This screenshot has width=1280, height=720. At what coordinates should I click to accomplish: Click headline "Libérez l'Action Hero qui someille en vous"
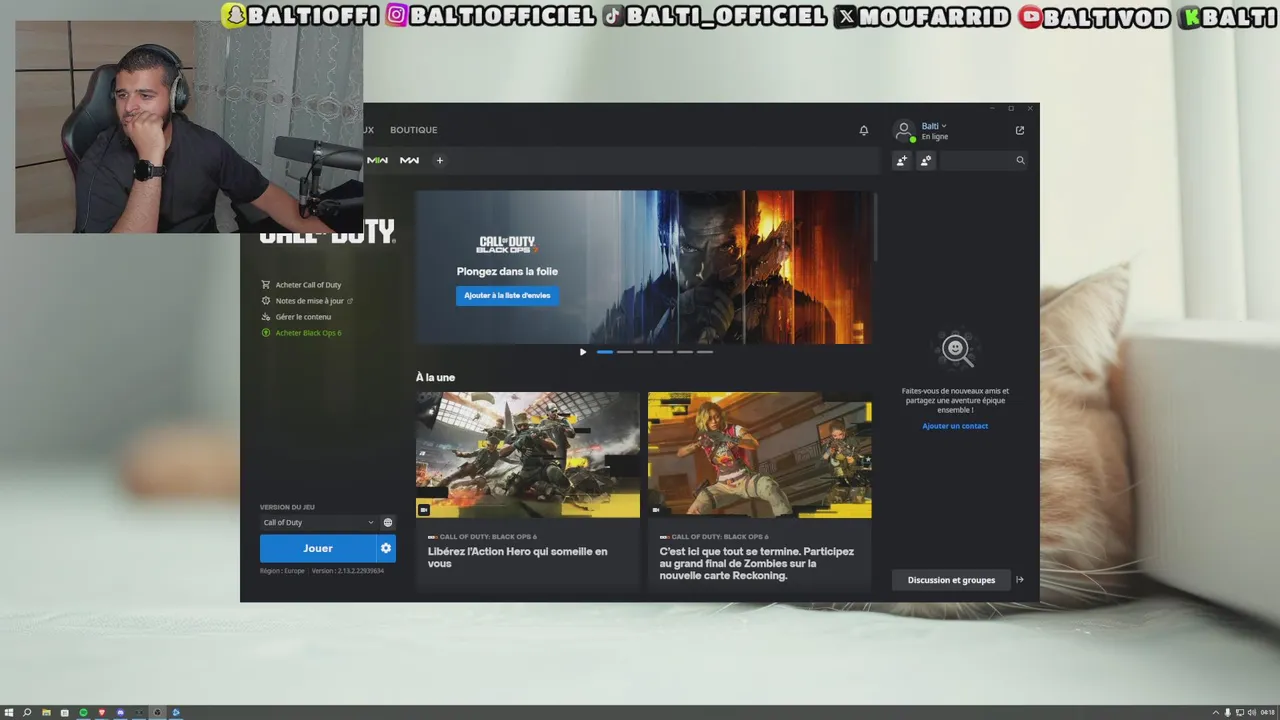point(517,557)
